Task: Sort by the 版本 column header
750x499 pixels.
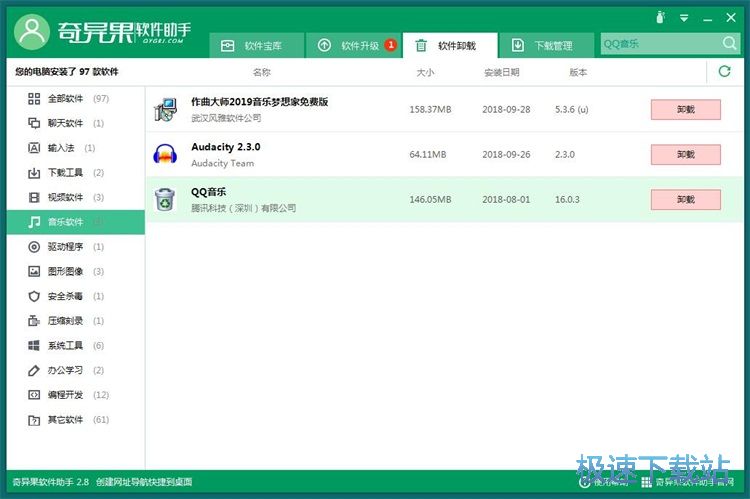Action: [x=578, y=72]
